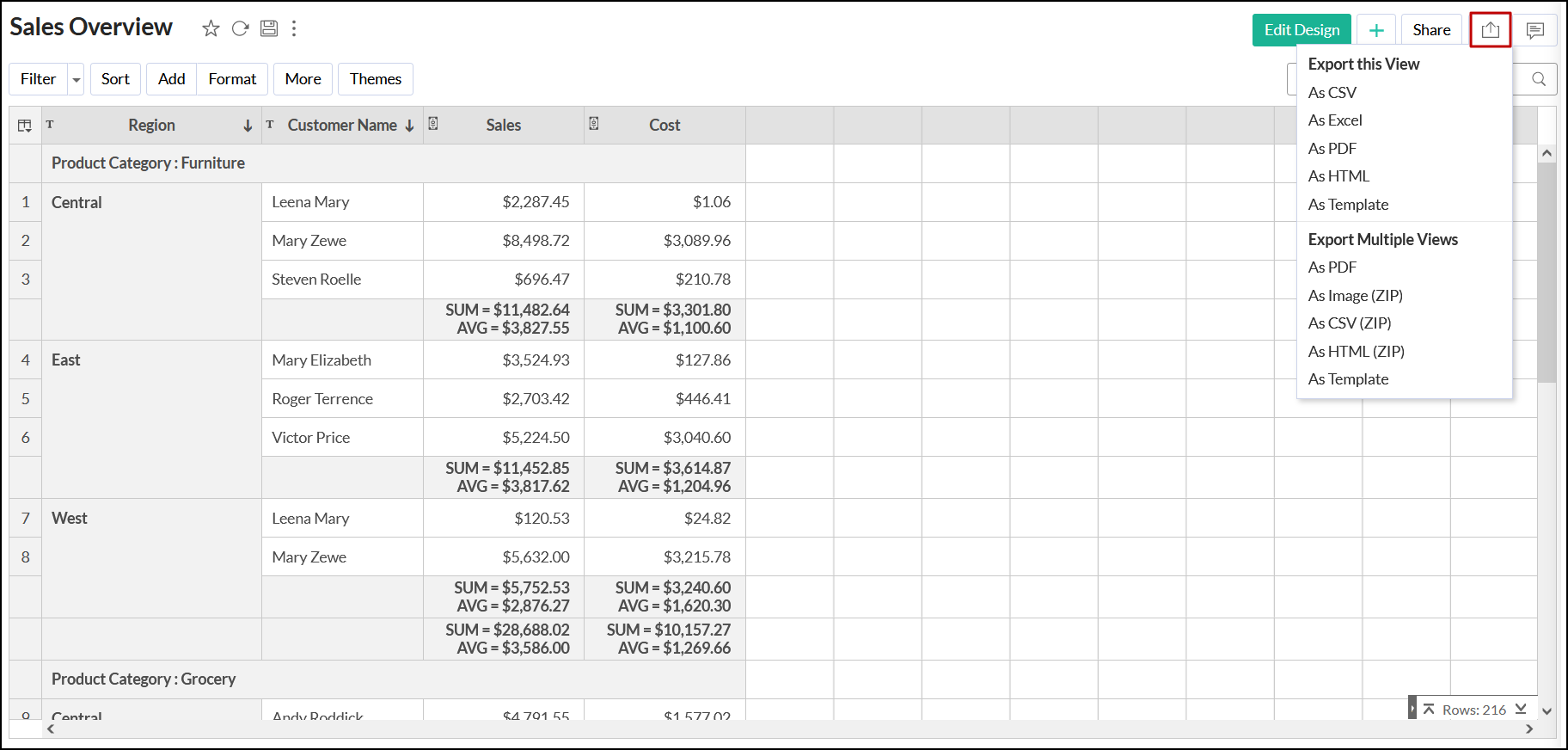This screenshot has height=750, width=1568.
Task: Expand the Filter dropdown arrow
Action: point(77,79)
